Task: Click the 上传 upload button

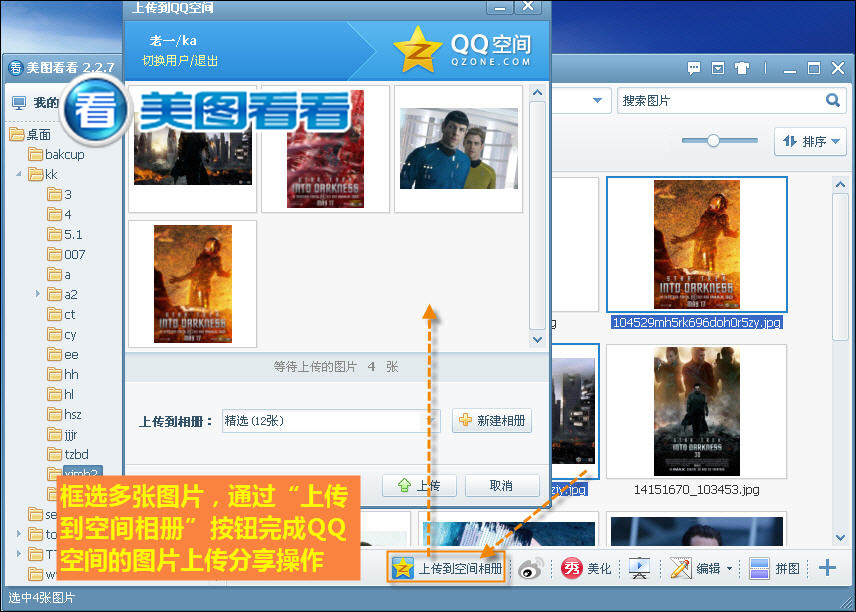Action: 419,485
